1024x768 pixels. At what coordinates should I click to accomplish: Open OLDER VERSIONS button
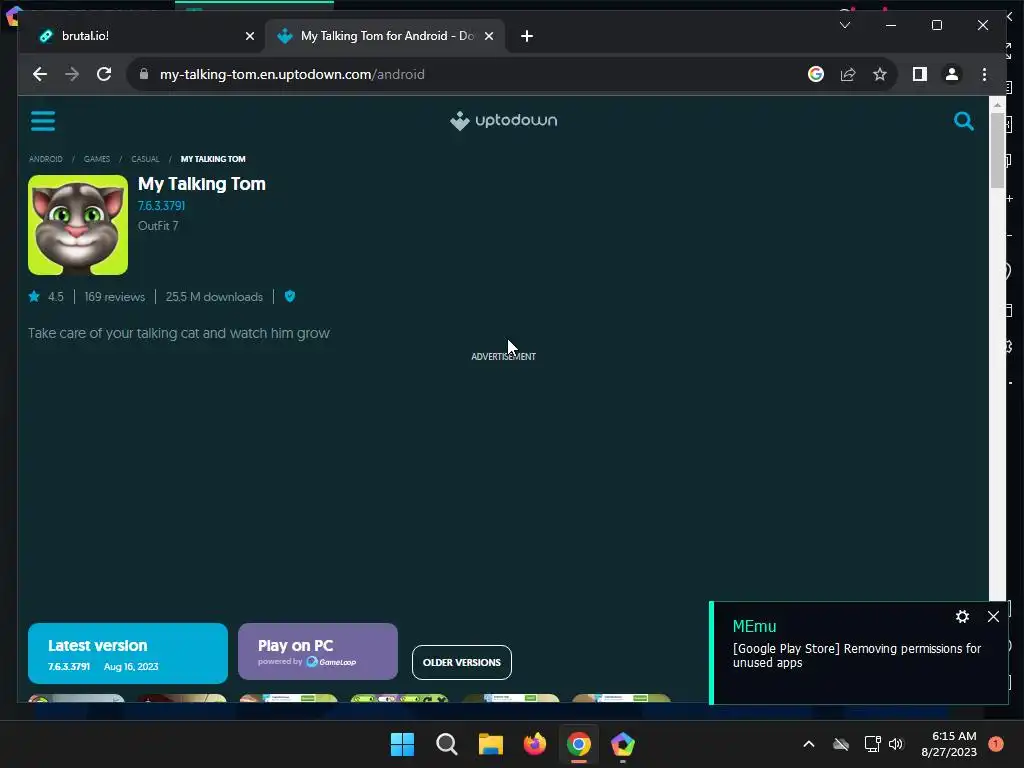(462, 662)
